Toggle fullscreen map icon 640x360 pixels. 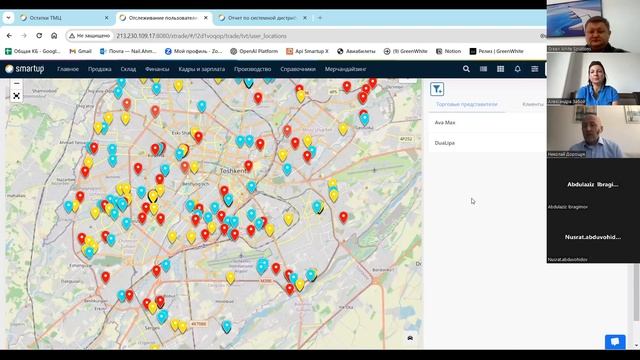(16, 96)
